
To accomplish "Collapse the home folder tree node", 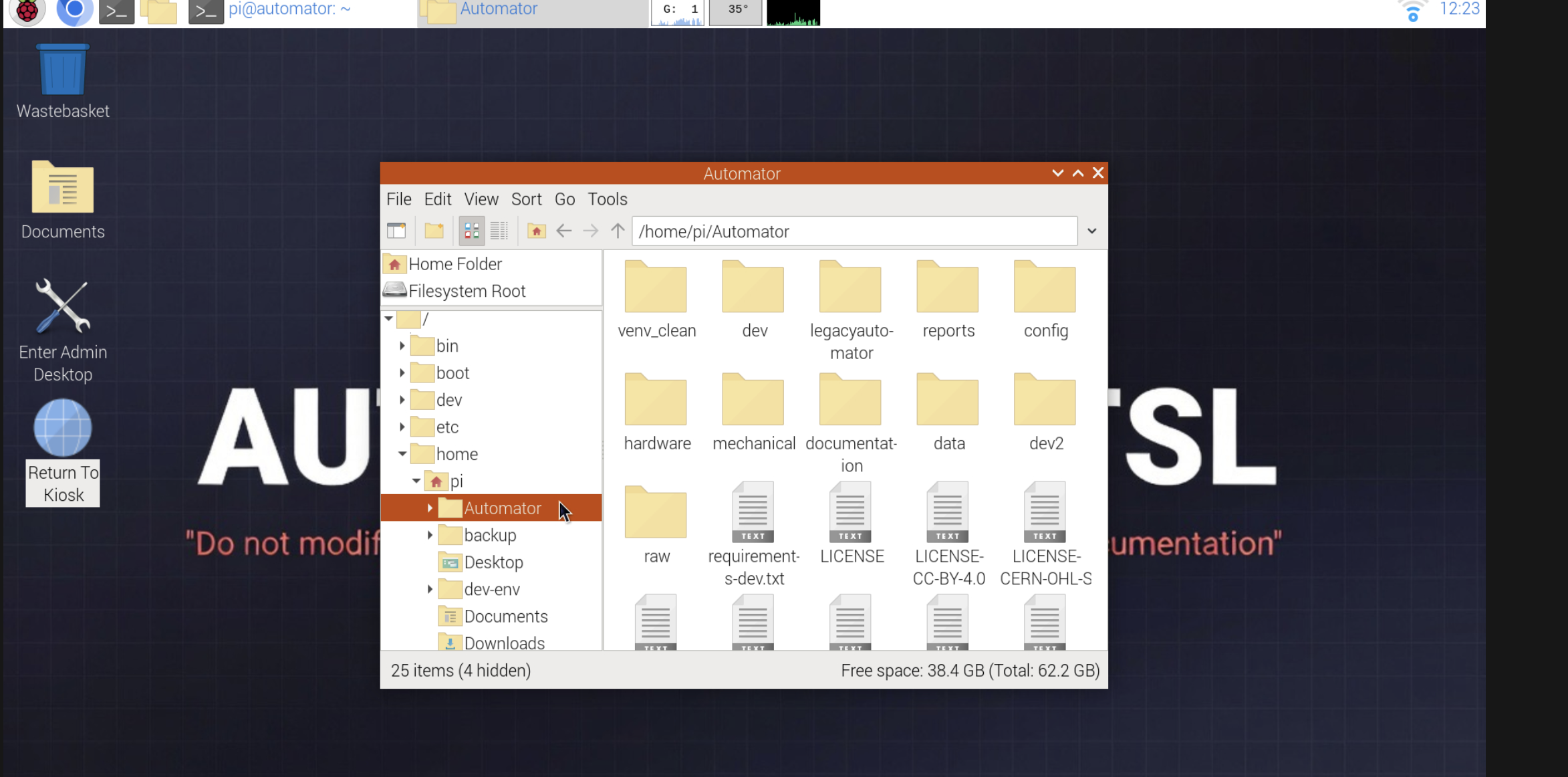I will [x=402, y=454].
